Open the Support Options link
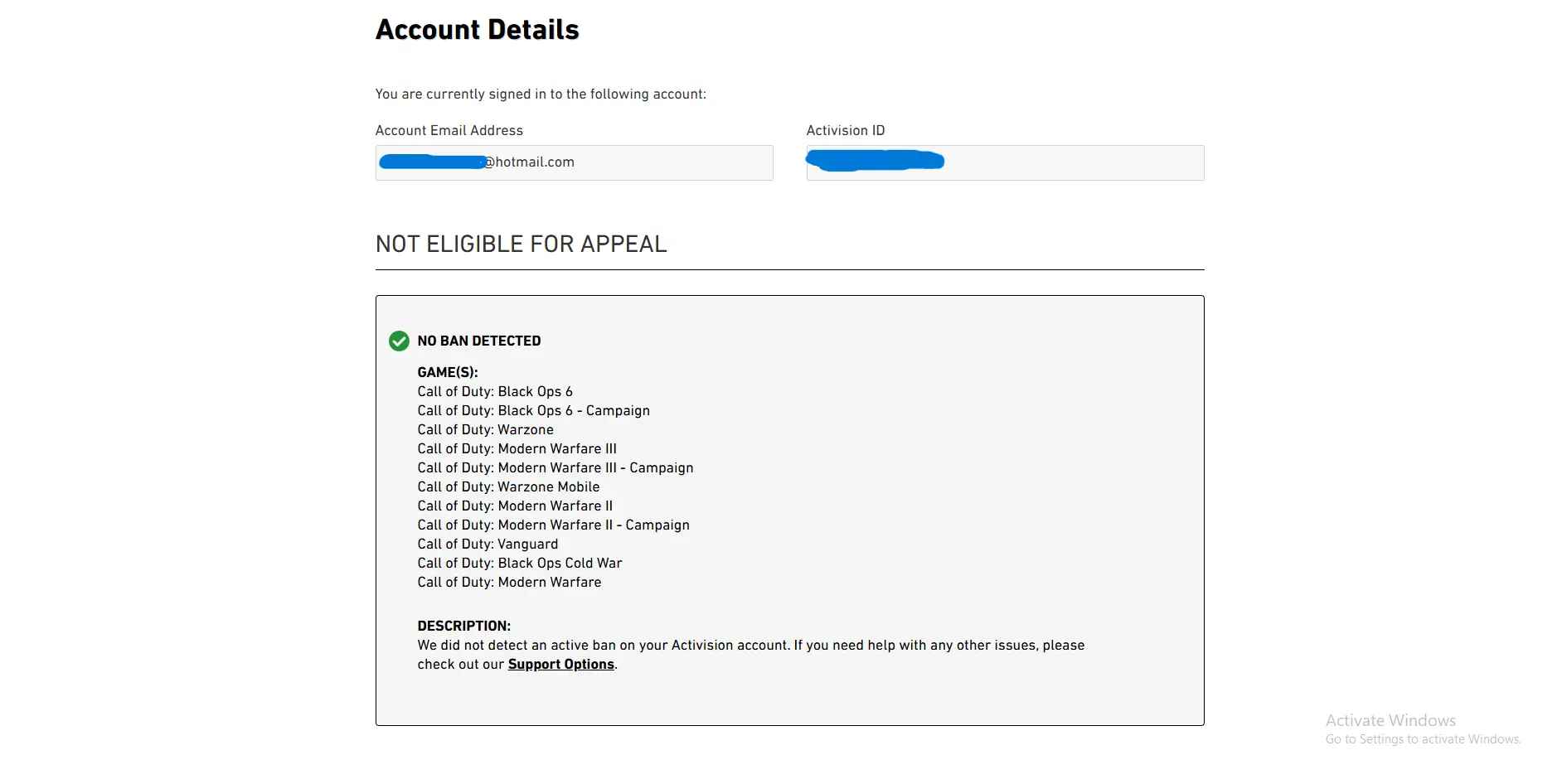This screenshot has height=784, width=1562. point(560,665)
